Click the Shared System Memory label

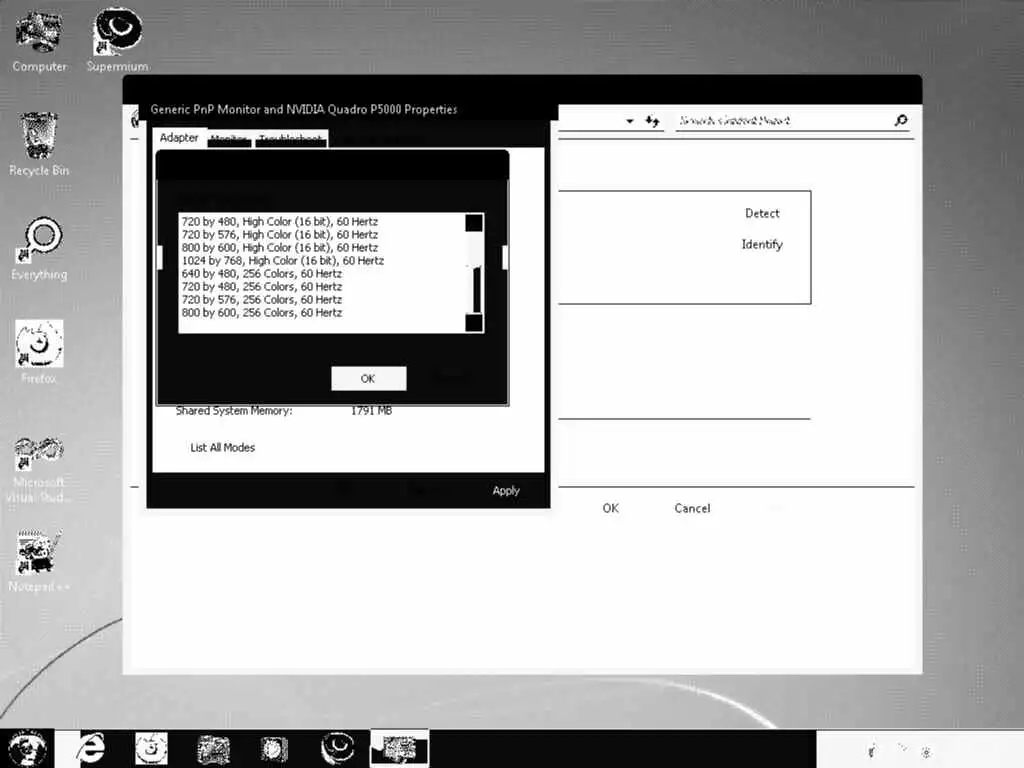coord(234,411)
